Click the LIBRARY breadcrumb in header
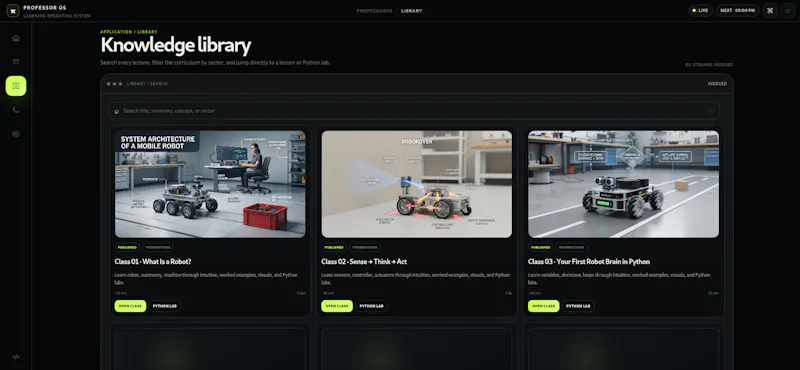 pos(412,11)
